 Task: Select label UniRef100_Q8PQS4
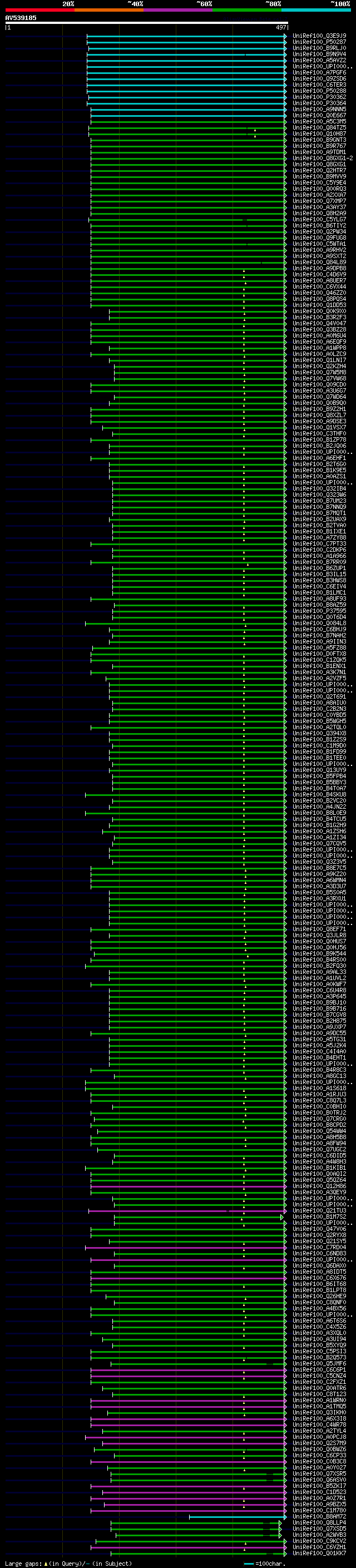319,299
